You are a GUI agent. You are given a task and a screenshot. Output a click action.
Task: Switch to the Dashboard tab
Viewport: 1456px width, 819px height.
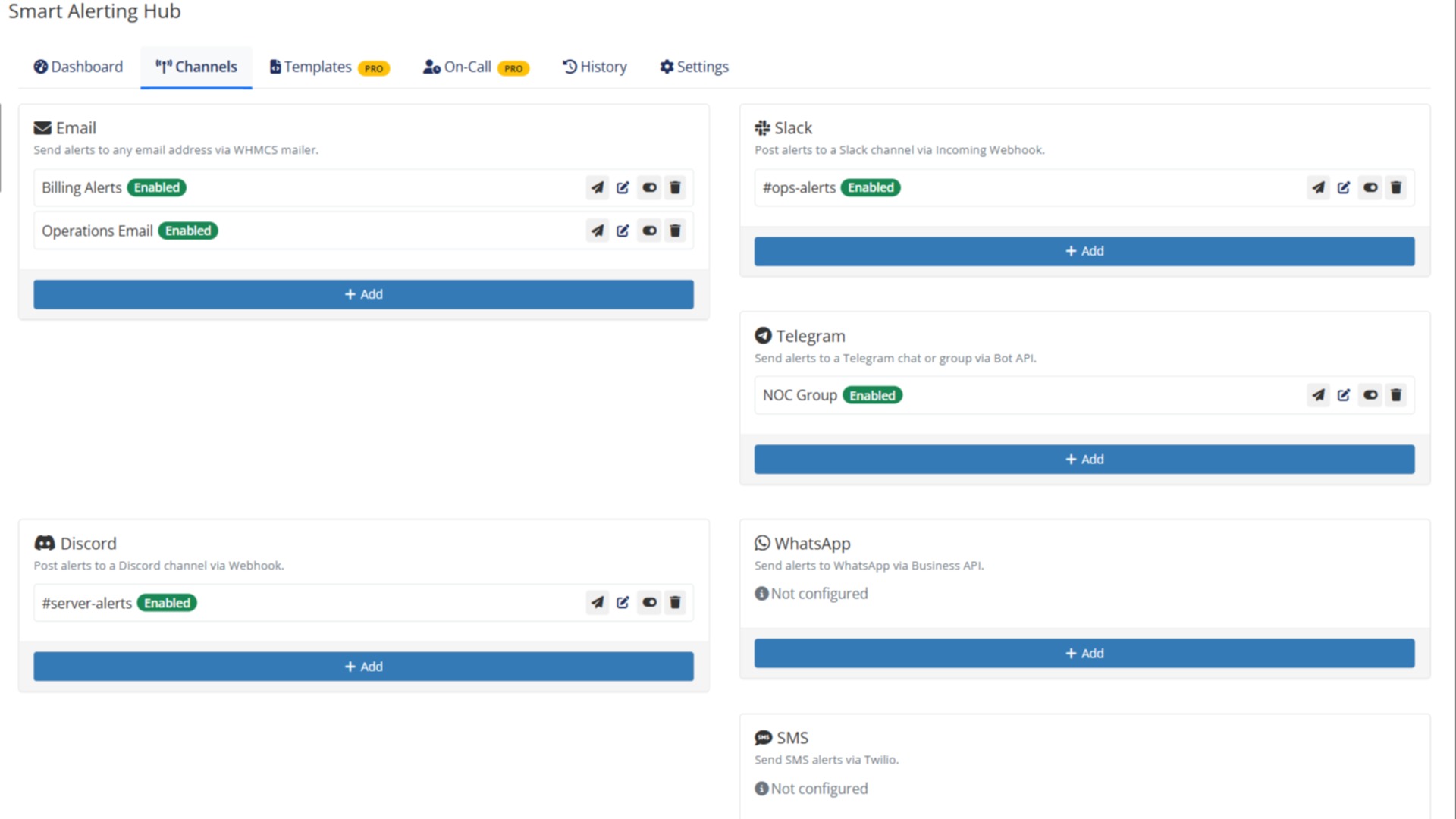[x=78, y=67]
